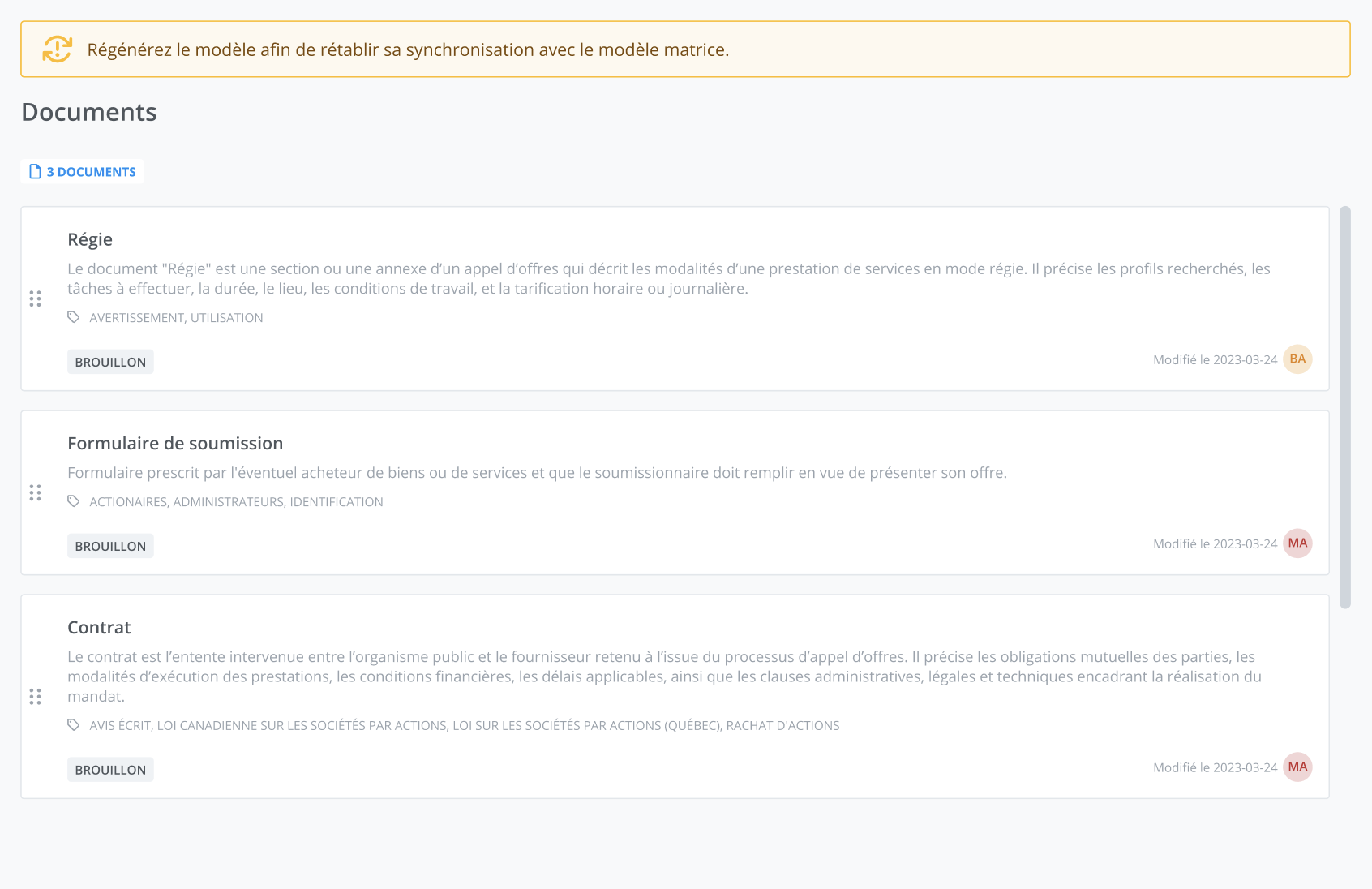Viewport: 1372px width, 889px height.
Task: Click the document icon beside 3 Documents
Action: pyautogui.click(x=35, y=171)
